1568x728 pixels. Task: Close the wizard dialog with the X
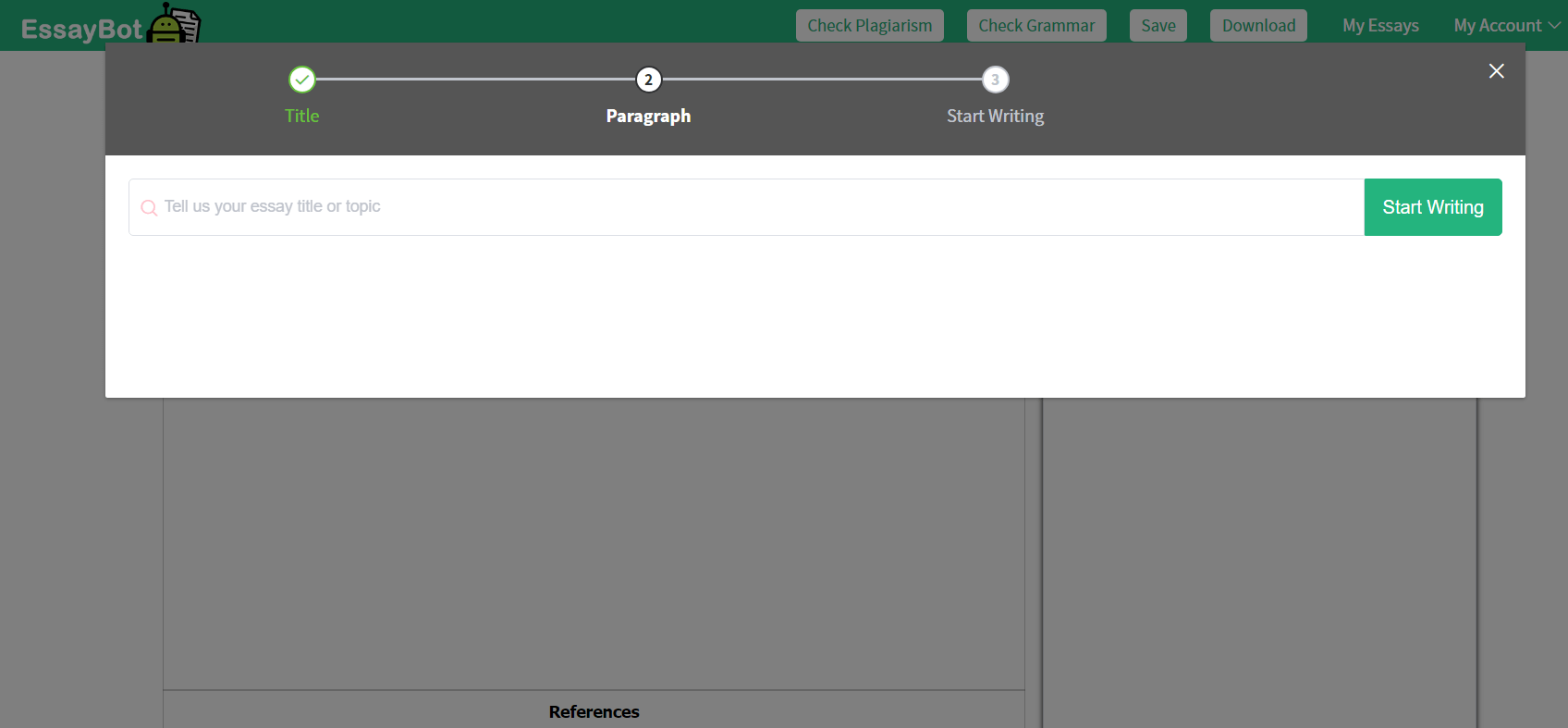click(x=1496, y=71)
